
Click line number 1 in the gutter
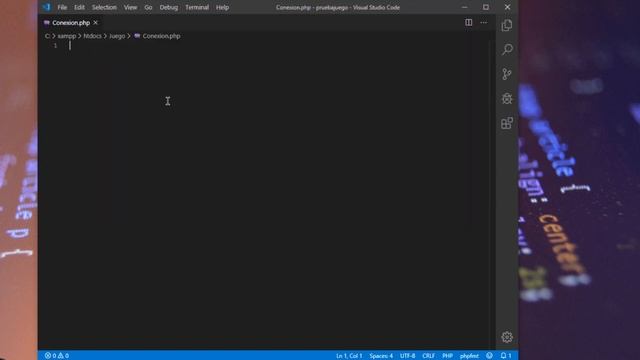pos(55,45)
